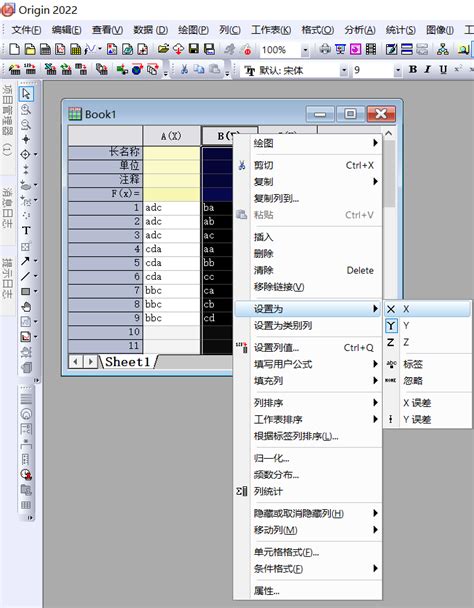This screenshot has height=608, width=474.
Task: Open the zoom 100% dropdown
Action: [305, 50]
